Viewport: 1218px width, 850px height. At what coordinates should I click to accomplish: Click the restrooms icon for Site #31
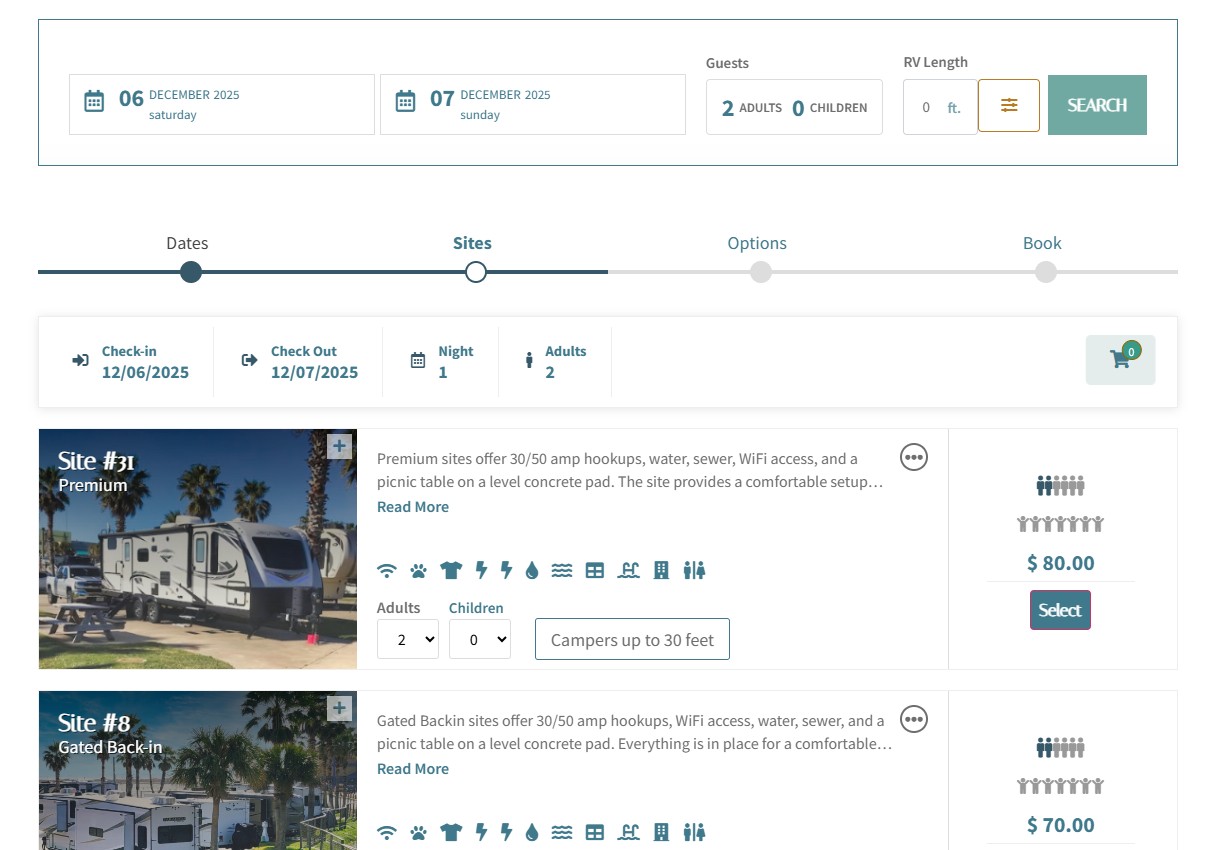694,571
